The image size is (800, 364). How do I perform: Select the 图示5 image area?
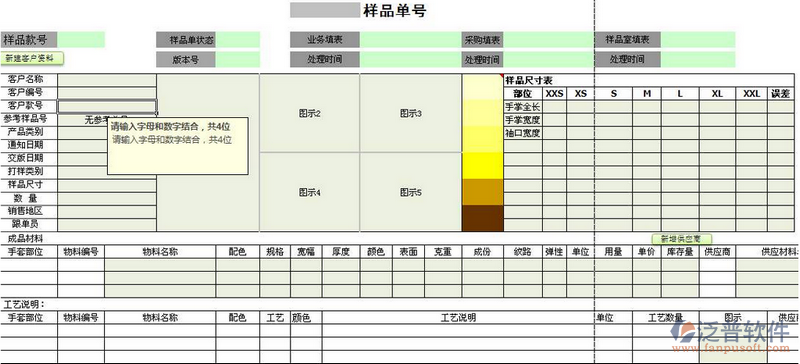pyautogui.click(x=411, y=192)
